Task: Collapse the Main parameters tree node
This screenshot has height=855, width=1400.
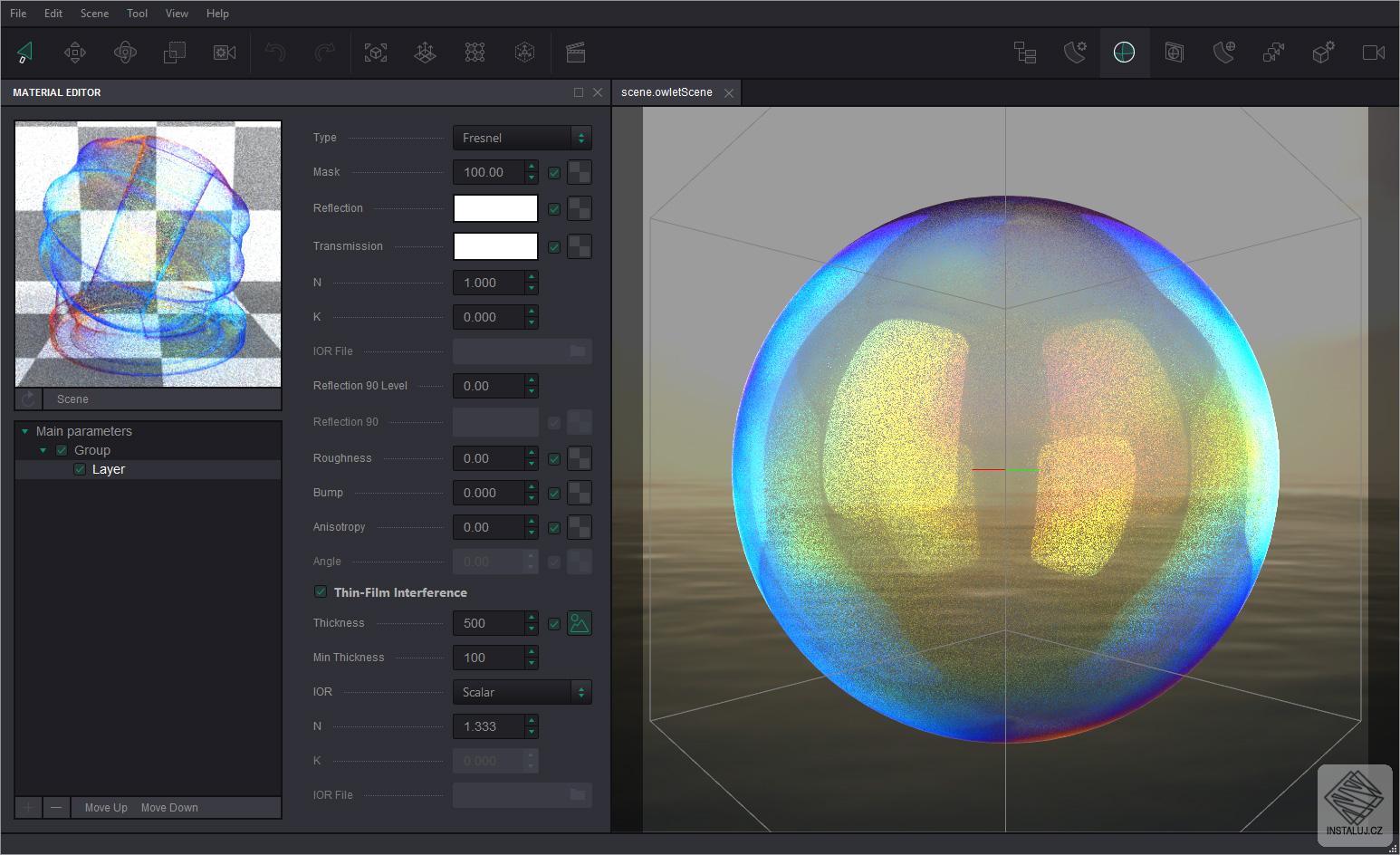Action: pyautogui.click(x=25, y=431)
